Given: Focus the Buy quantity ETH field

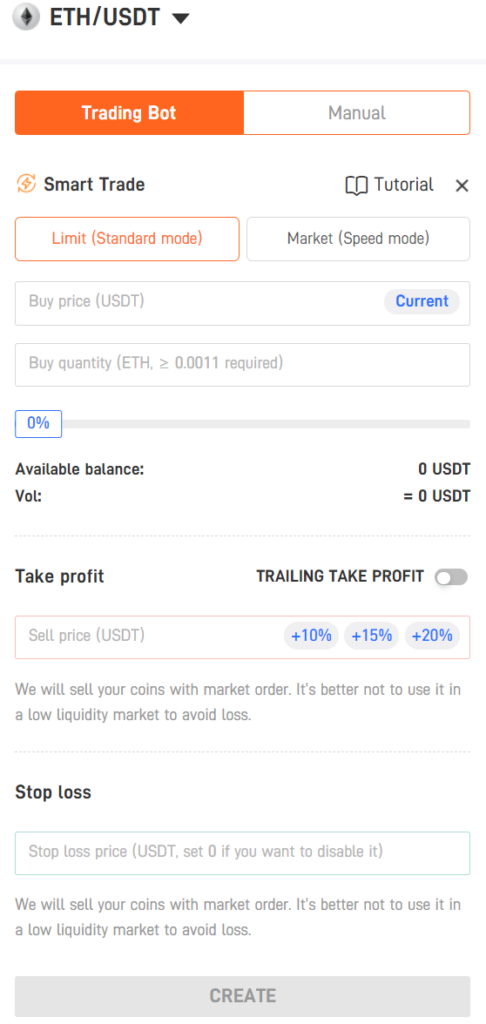Looking at the screenshot, I should tap(242, 364).
